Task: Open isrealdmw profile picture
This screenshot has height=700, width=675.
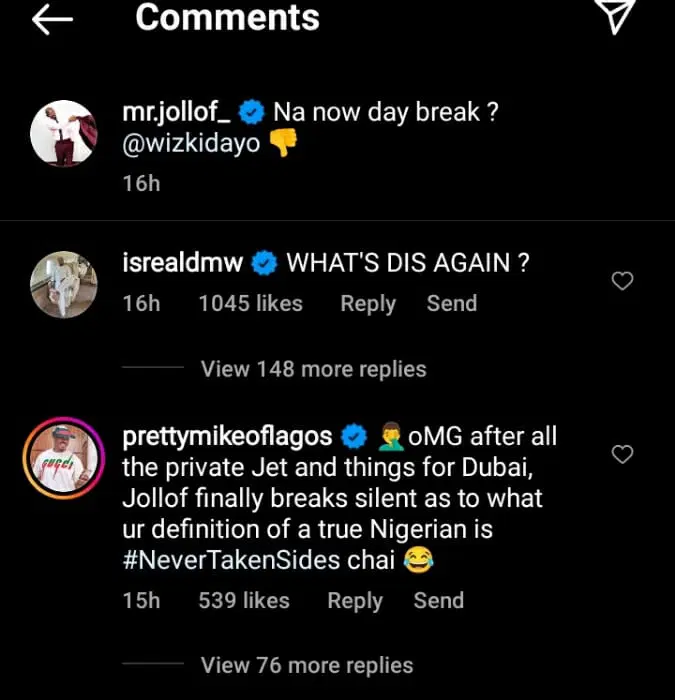Action: pos(63,284)
